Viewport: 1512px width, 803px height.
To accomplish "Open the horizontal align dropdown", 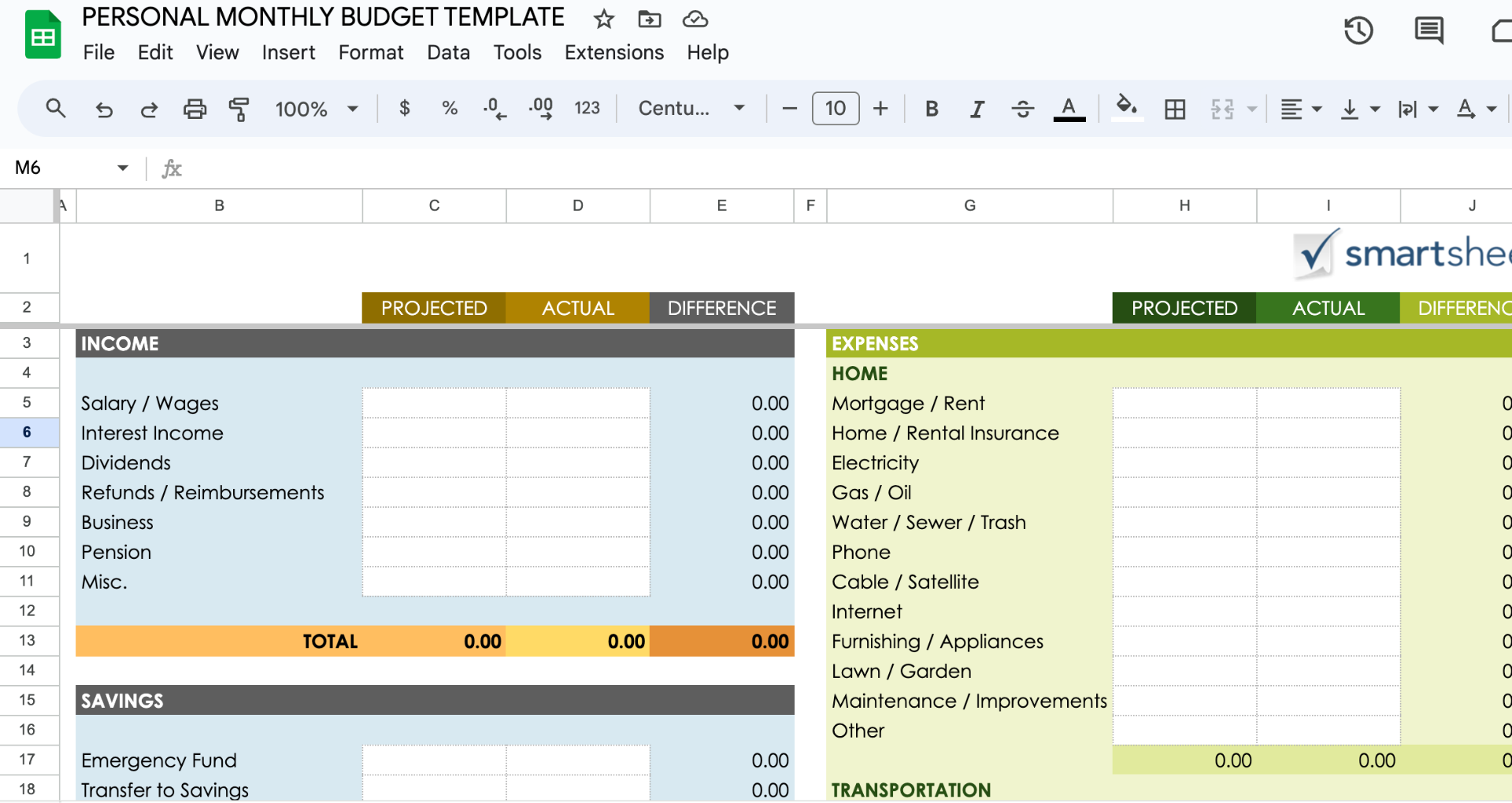I will (1300, 109).
